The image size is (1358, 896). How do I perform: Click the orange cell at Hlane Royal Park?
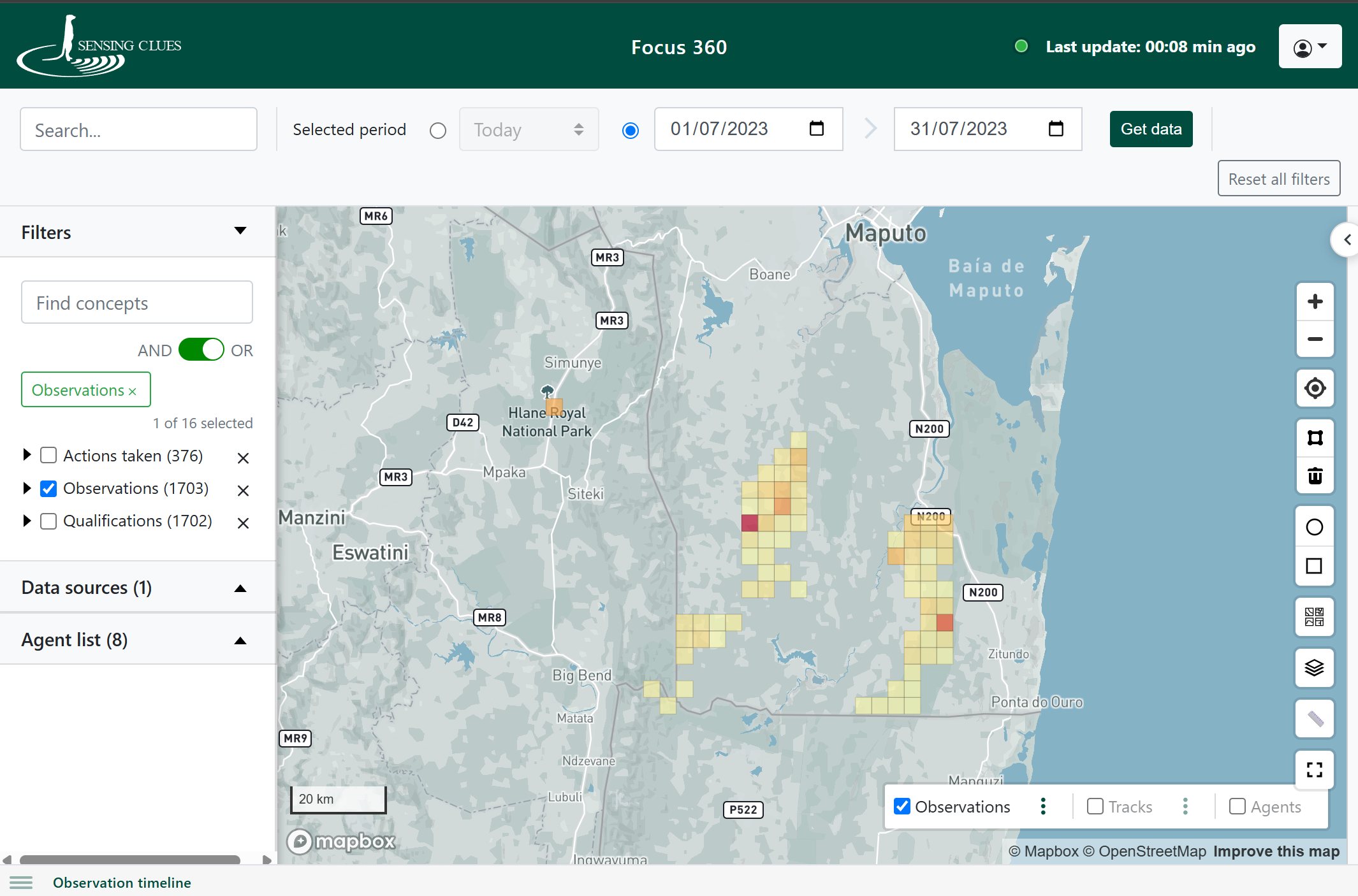click(x=554, y=407)
